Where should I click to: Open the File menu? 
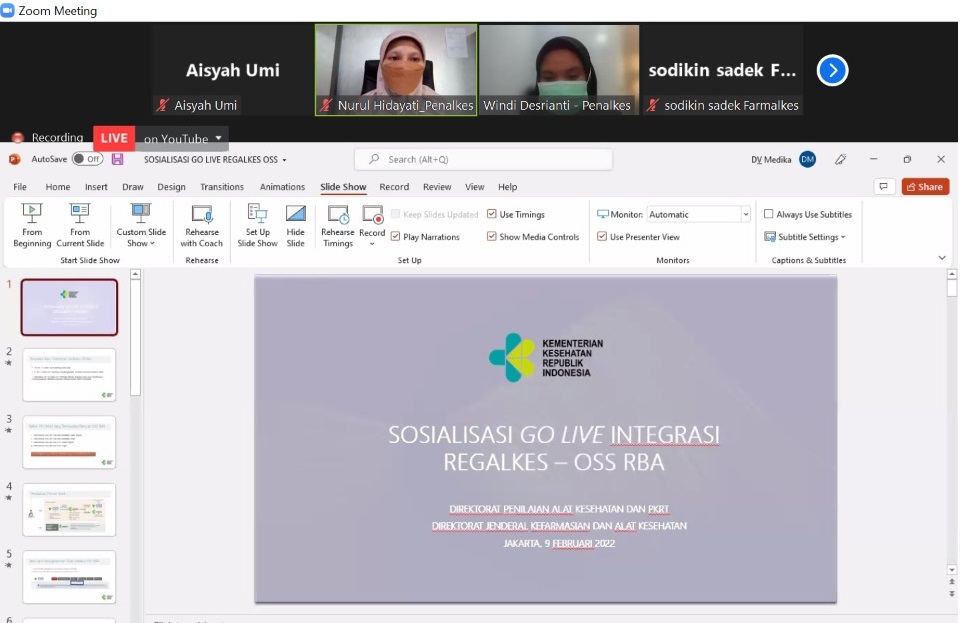point(20,187)
